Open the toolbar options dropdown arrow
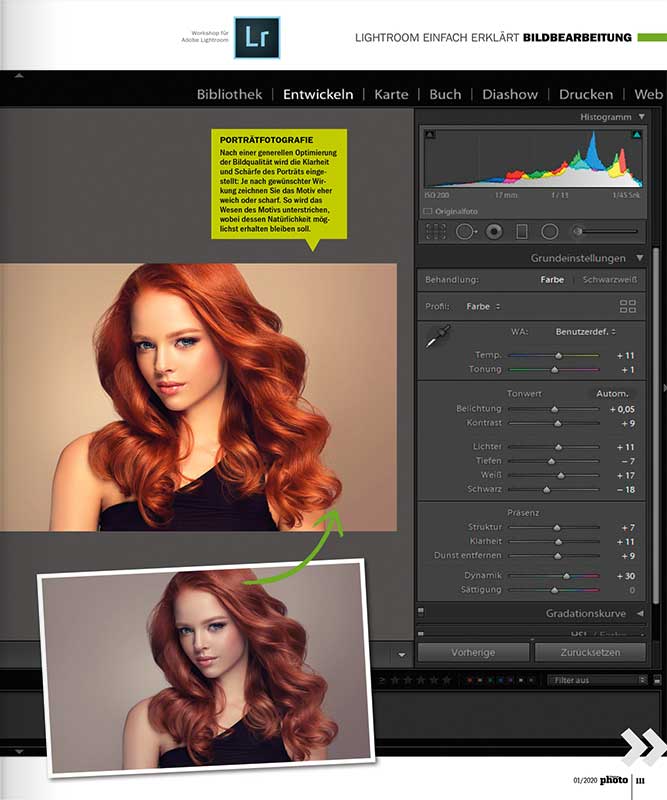The height and width of the screenshot is (800, 667). pyautogui.click(x=402, y=655)
